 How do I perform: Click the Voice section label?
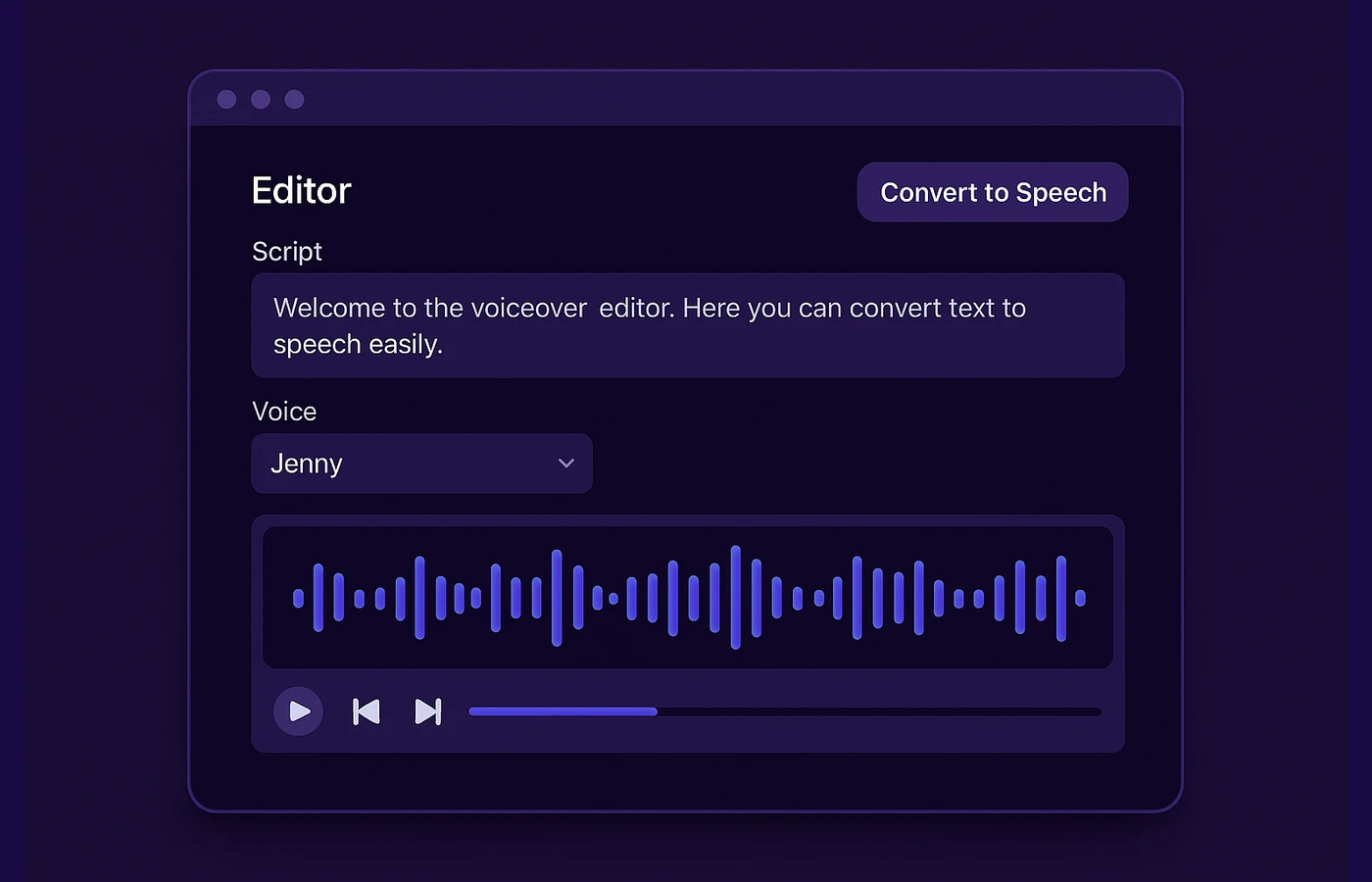click(x=284, y=411)
